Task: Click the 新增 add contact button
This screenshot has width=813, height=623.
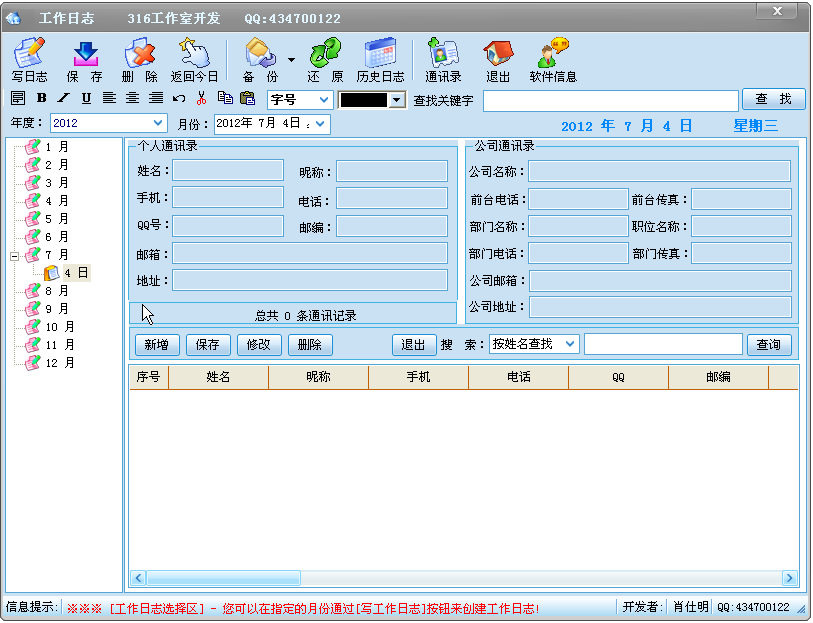Action: pos(158,344)
